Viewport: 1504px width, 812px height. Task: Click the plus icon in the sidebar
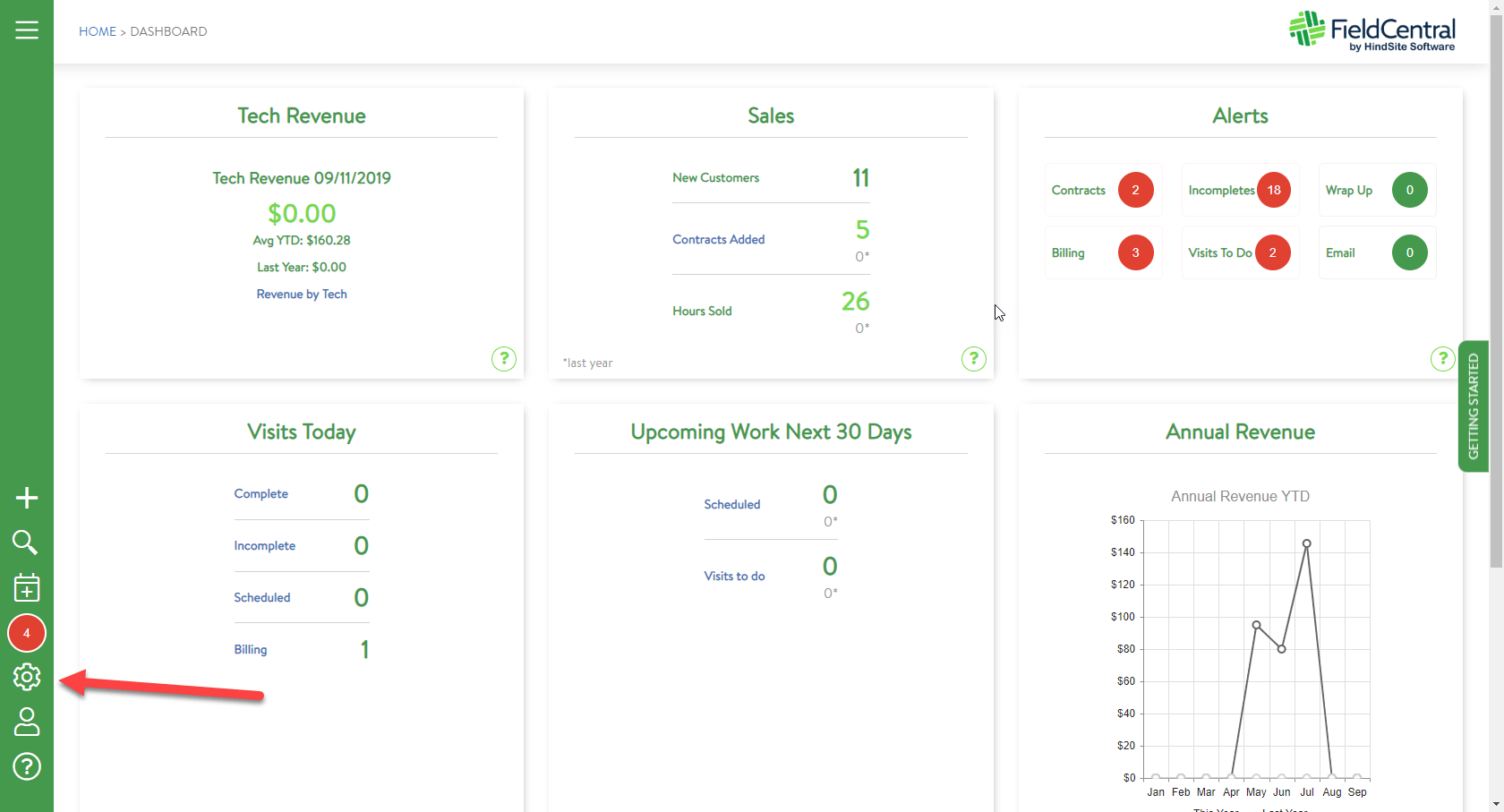27,498
